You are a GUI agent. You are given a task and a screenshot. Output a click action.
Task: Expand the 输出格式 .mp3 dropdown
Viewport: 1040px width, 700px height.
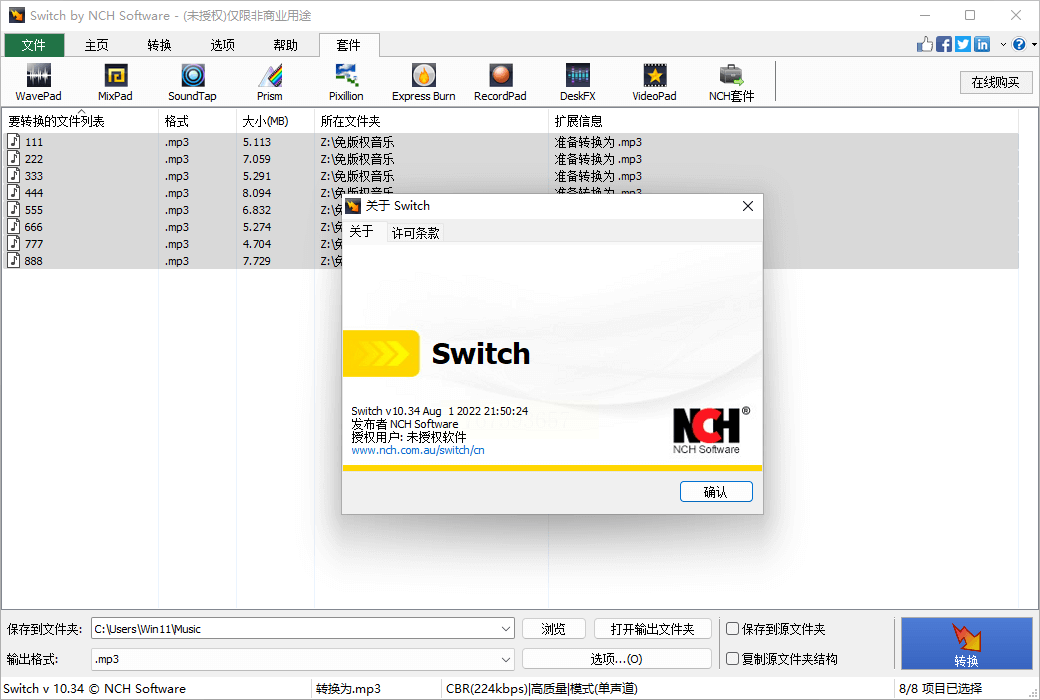click(505, 659)
